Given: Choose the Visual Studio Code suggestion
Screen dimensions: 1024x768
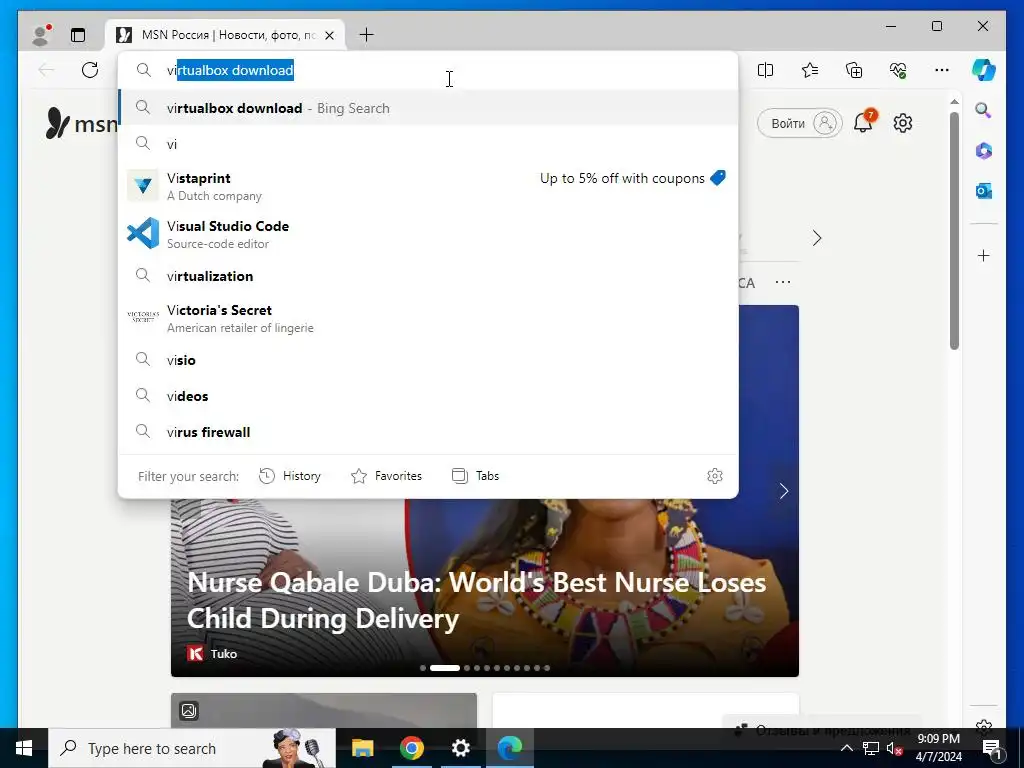Looking at the screenshot, I should (x=428, y=234).
